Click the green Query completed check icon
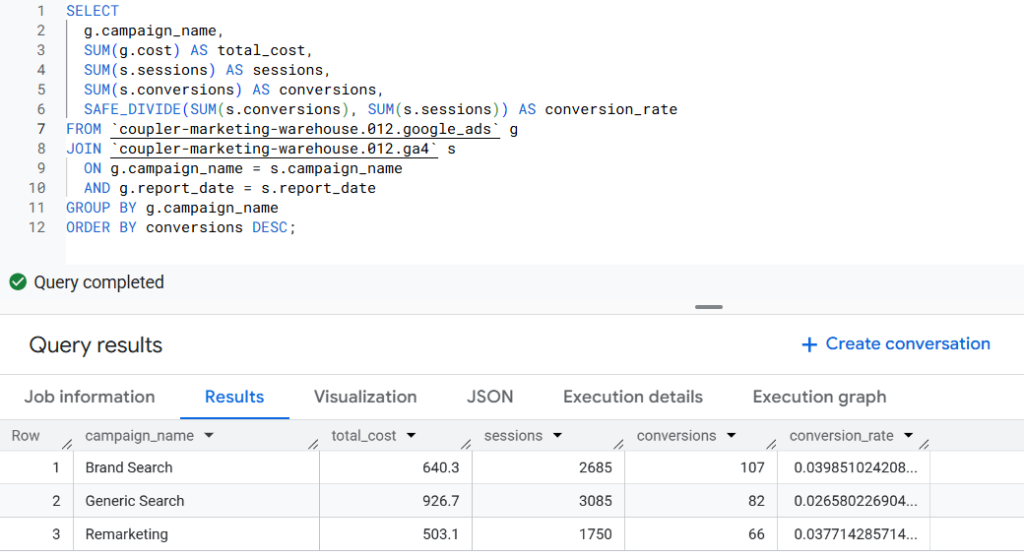The image size is (1024, 557). coord(18,282)
